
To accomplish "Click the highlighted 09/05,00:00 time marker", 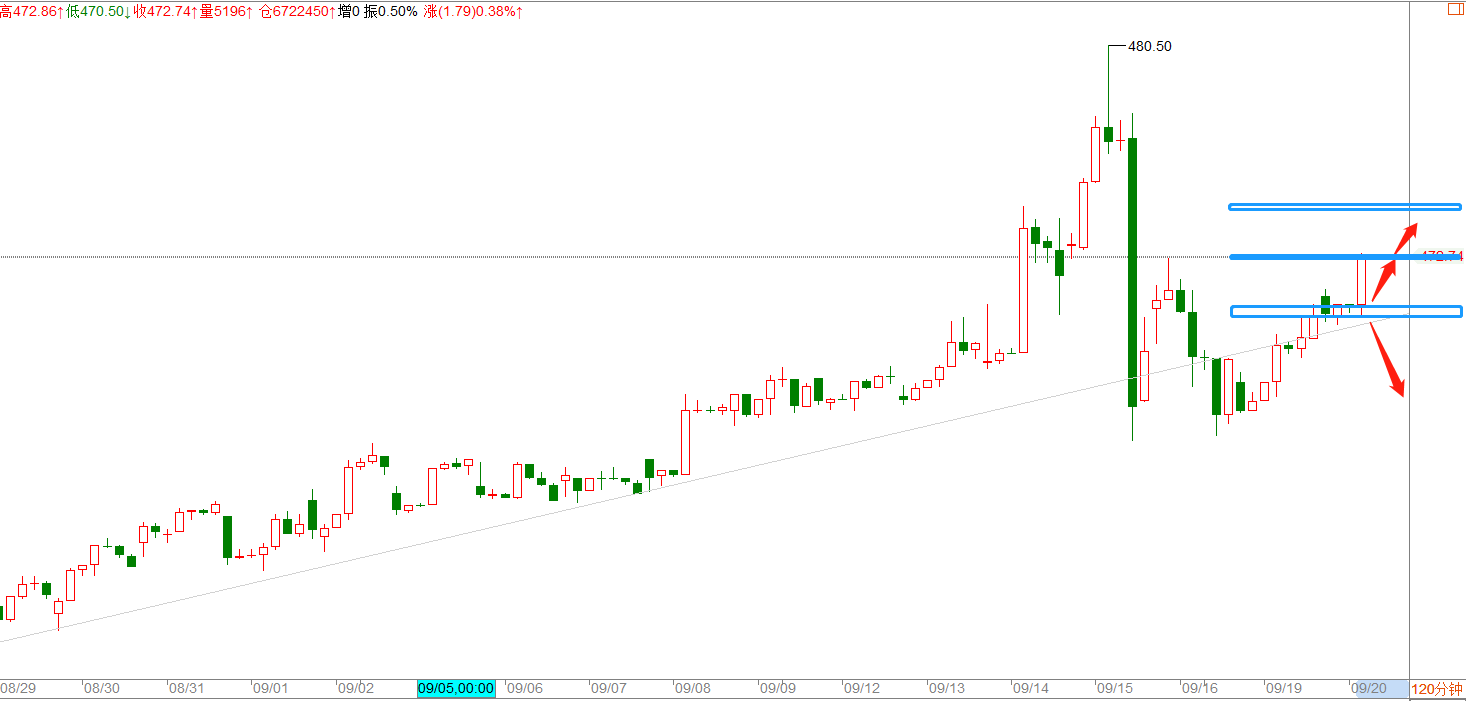I will coord(456,689).
